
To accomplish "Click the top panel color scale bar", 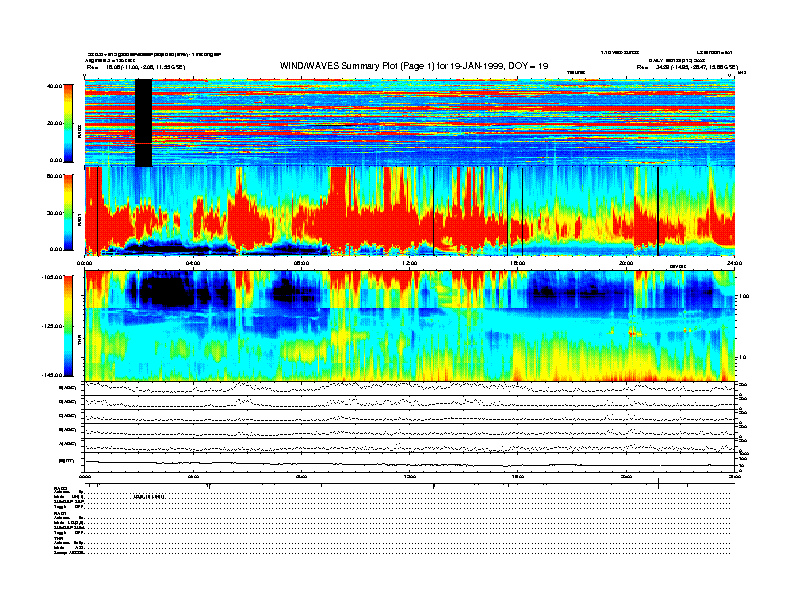I will point(68,123).
